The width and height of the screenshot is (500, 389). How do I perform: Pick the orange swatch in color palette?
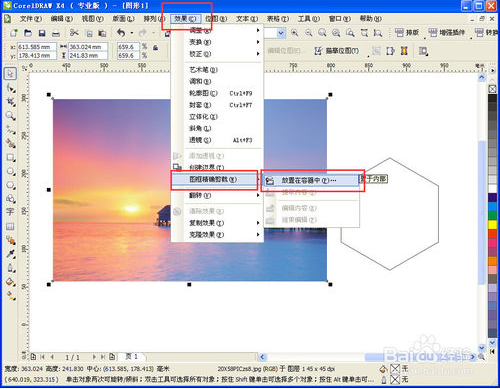(x=492, y=261)
